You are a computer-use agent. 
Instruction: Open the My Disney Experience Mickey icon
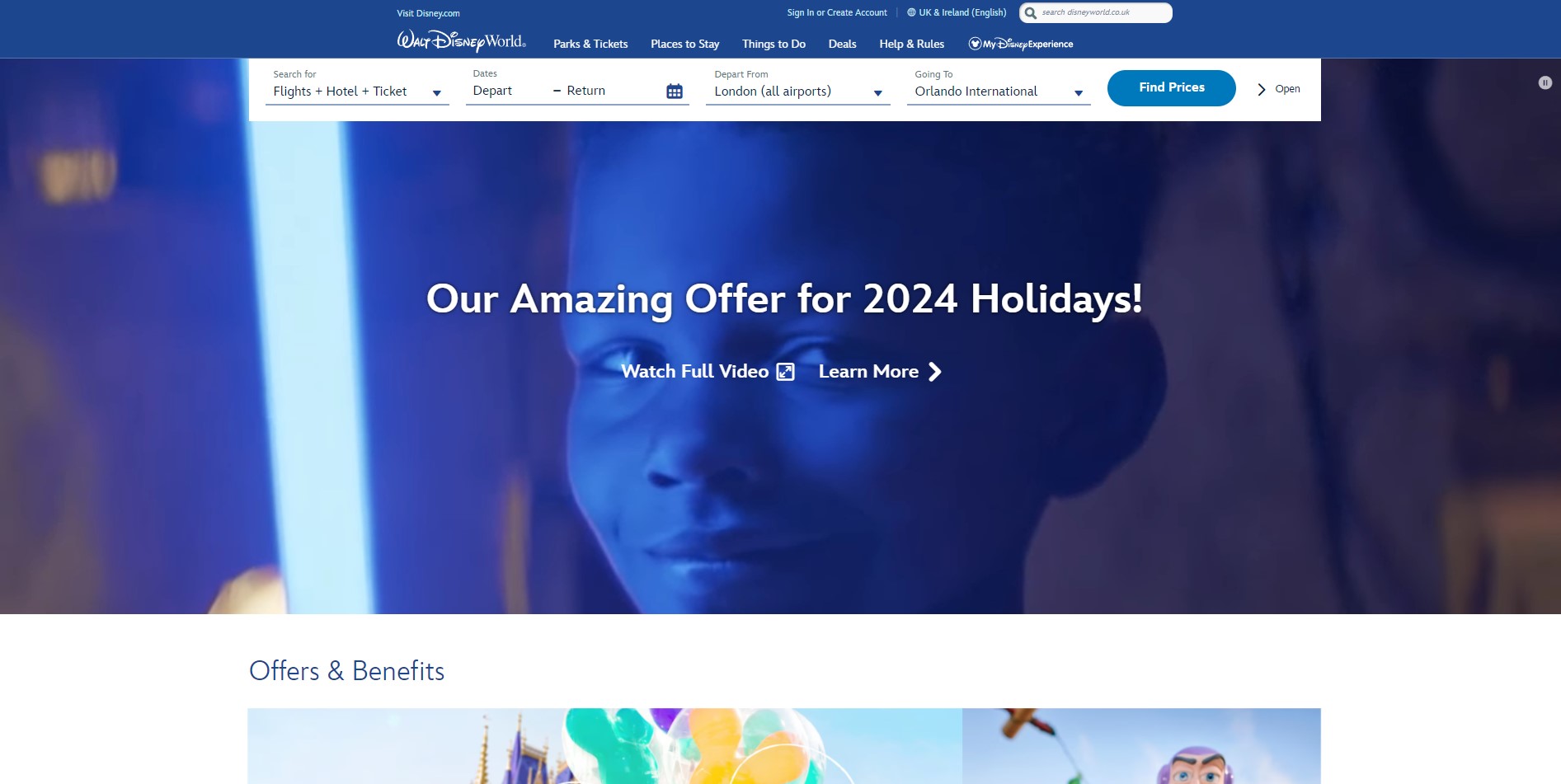pos(975,44)
